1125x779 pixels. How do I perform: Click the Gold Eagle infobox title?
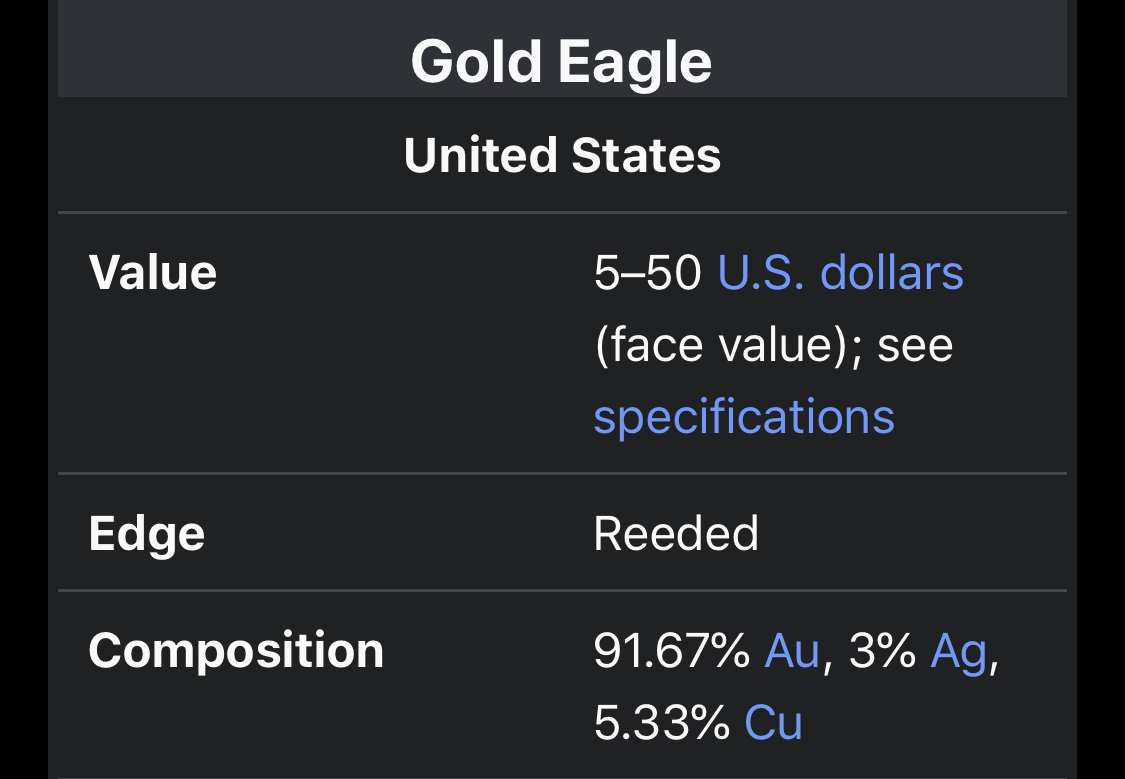[x=562, y=62]
